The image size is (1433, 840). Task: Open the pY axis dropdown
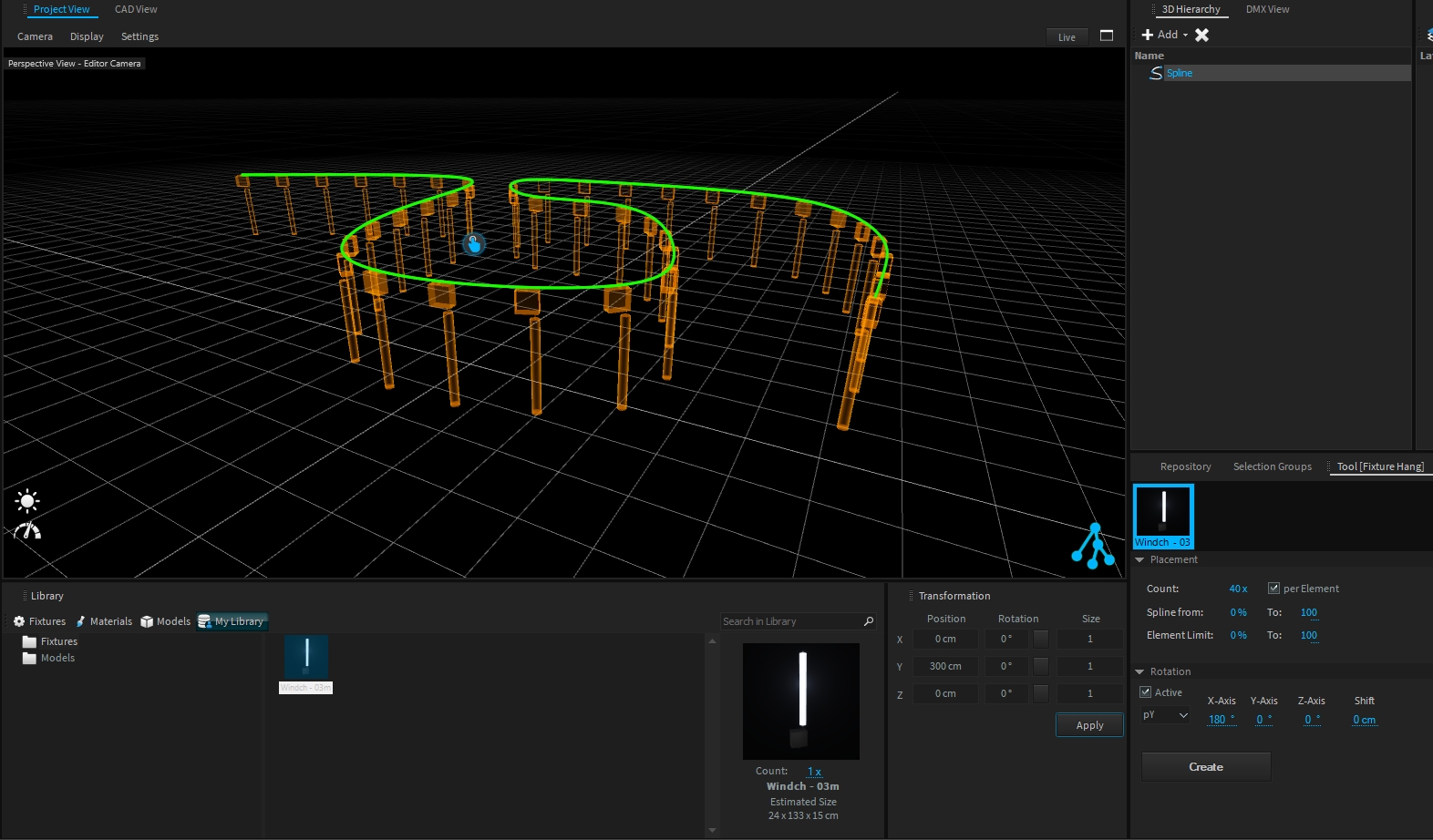point(1165,715)
